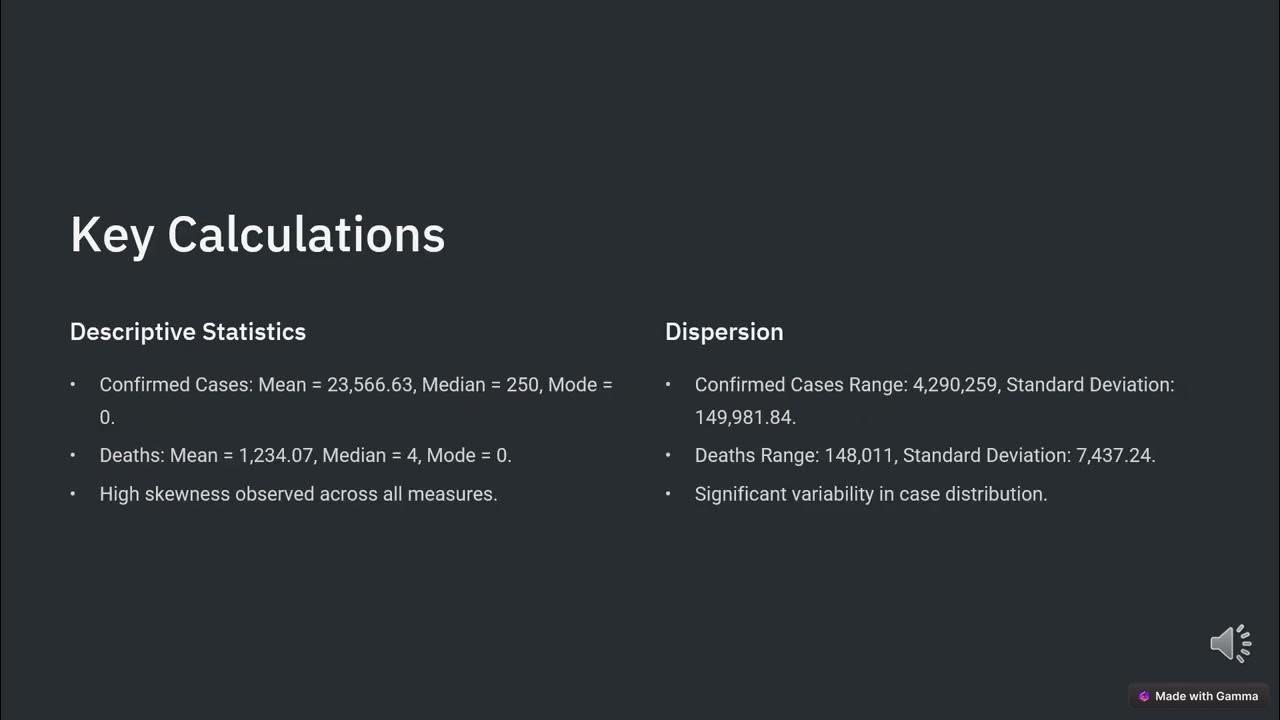Click the High skewness observed bullet
1280x720 pixels.
point(298,494)
